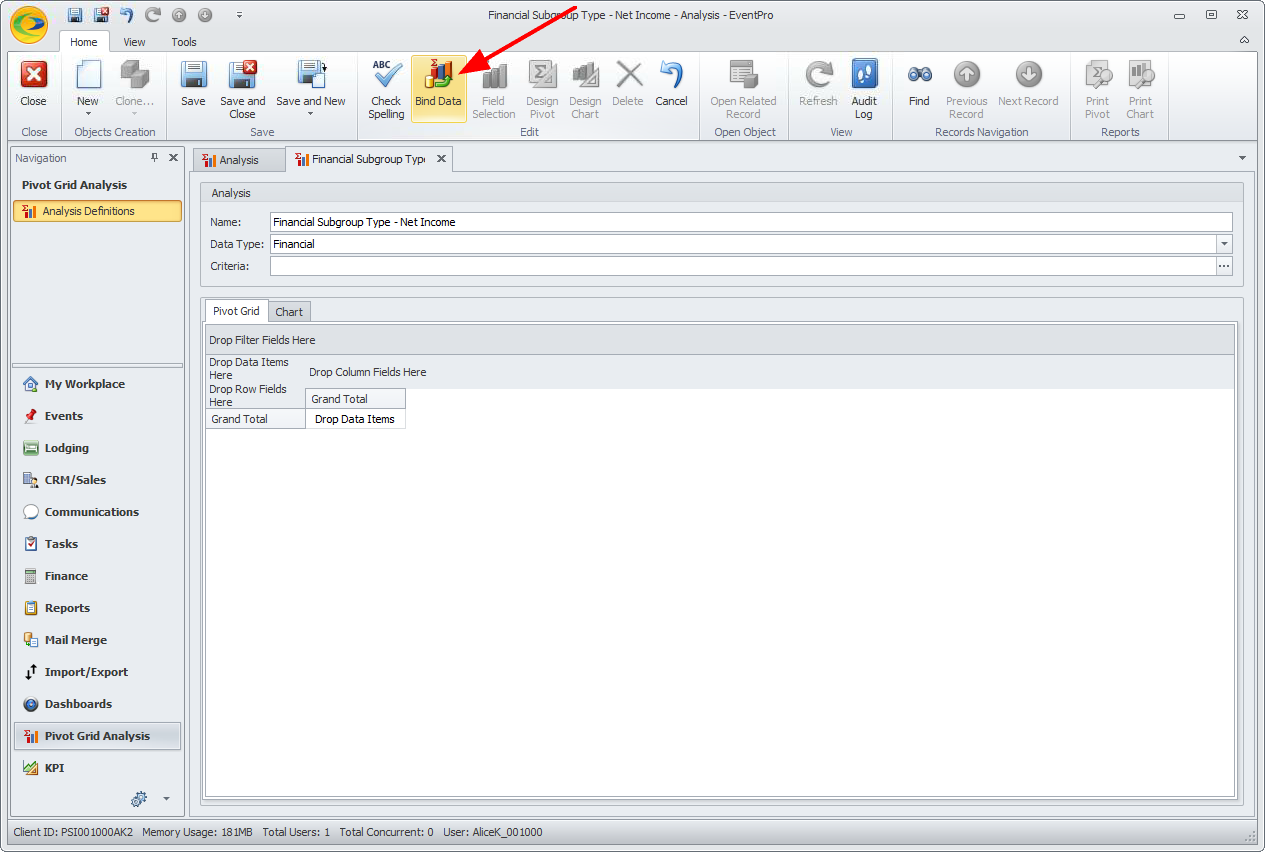This screenshot has width=1265, height=852.
Task: Switch to the Home ribbon tab
Action: 84,42
